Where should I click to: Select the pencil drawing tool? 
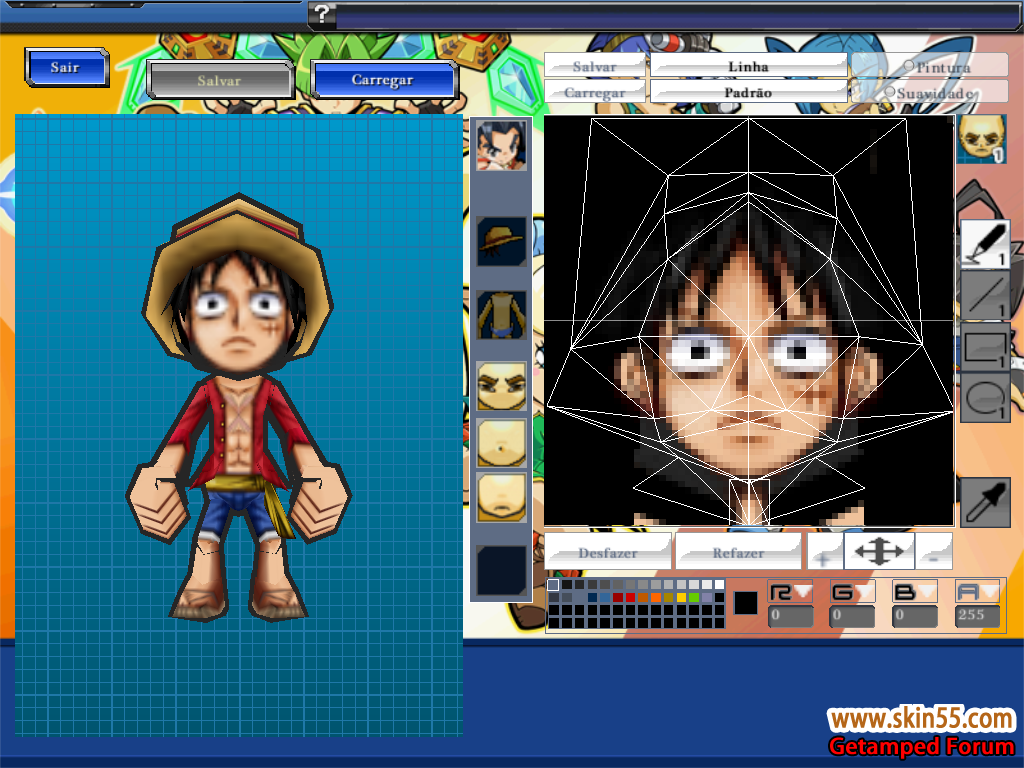[985, 244]
